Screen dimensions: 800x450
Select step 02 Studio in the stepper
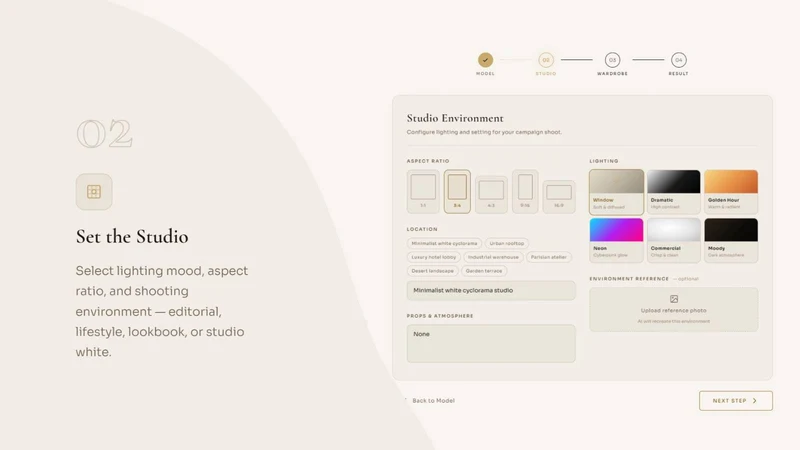pos(546,60)
